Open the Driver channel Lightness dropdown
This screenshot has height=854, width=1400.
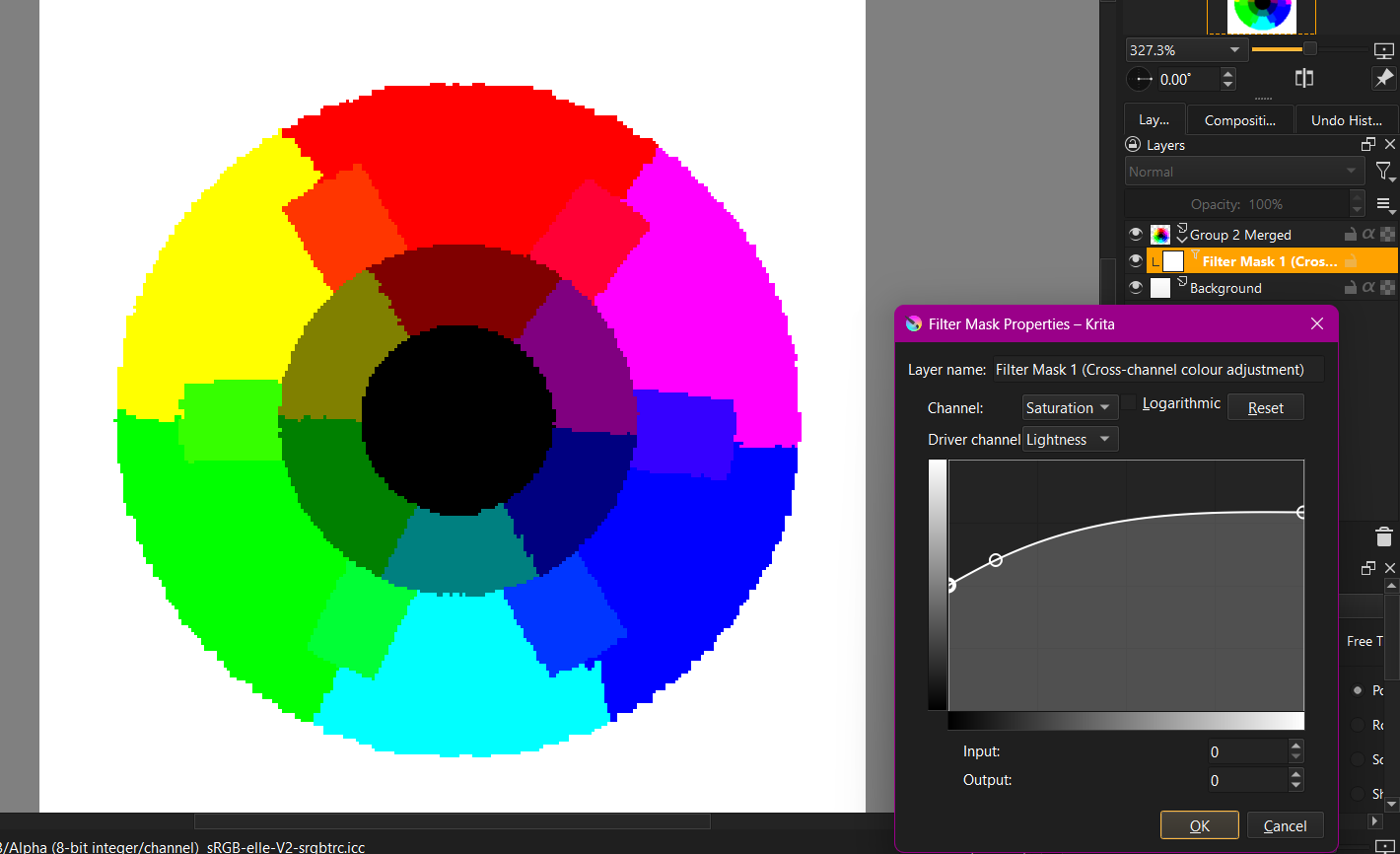(x=1070, y=440)
